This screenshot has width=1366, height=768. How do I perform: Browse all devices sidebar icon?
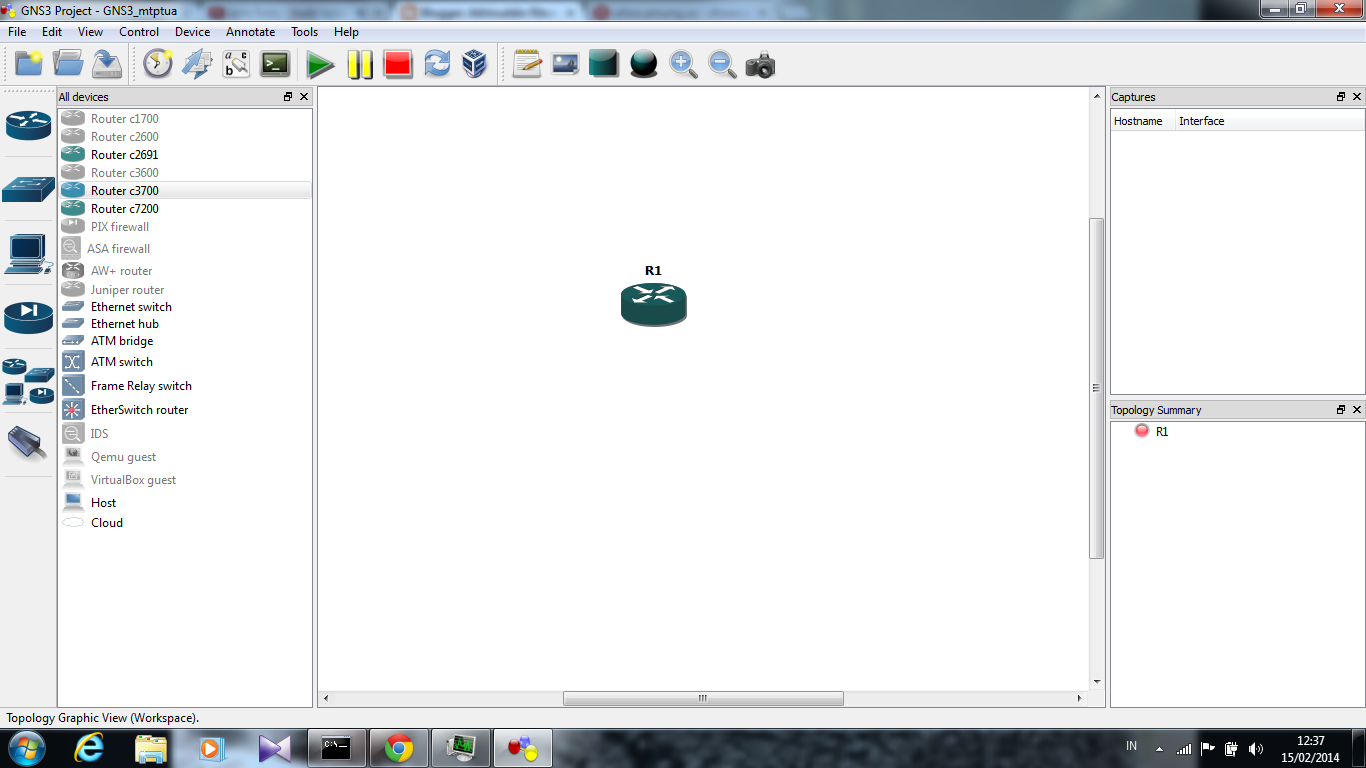pos(28,381)
